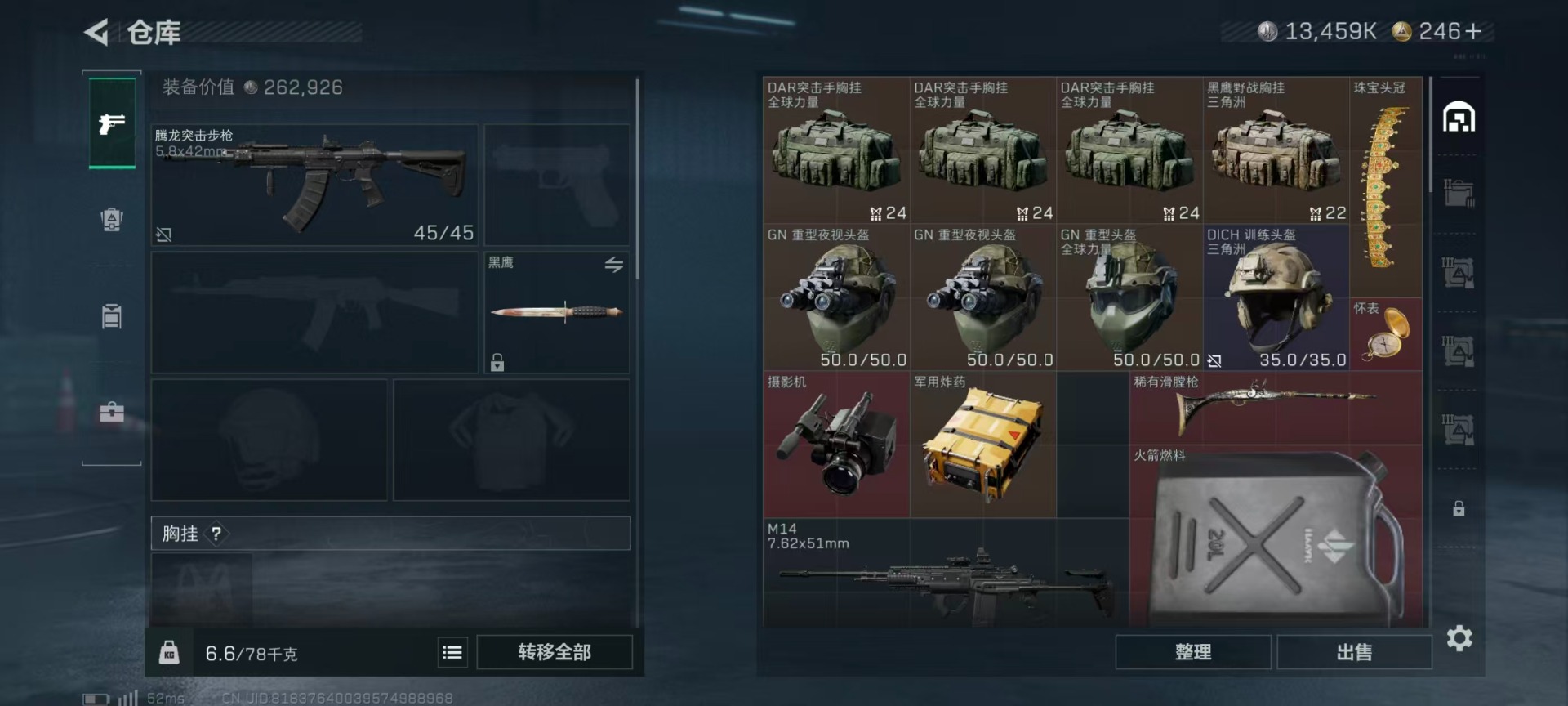The height and width of the screenshot is (706, 1568).
Task: Select the 摄影机 camera item
Action: (x=836, y=445)
